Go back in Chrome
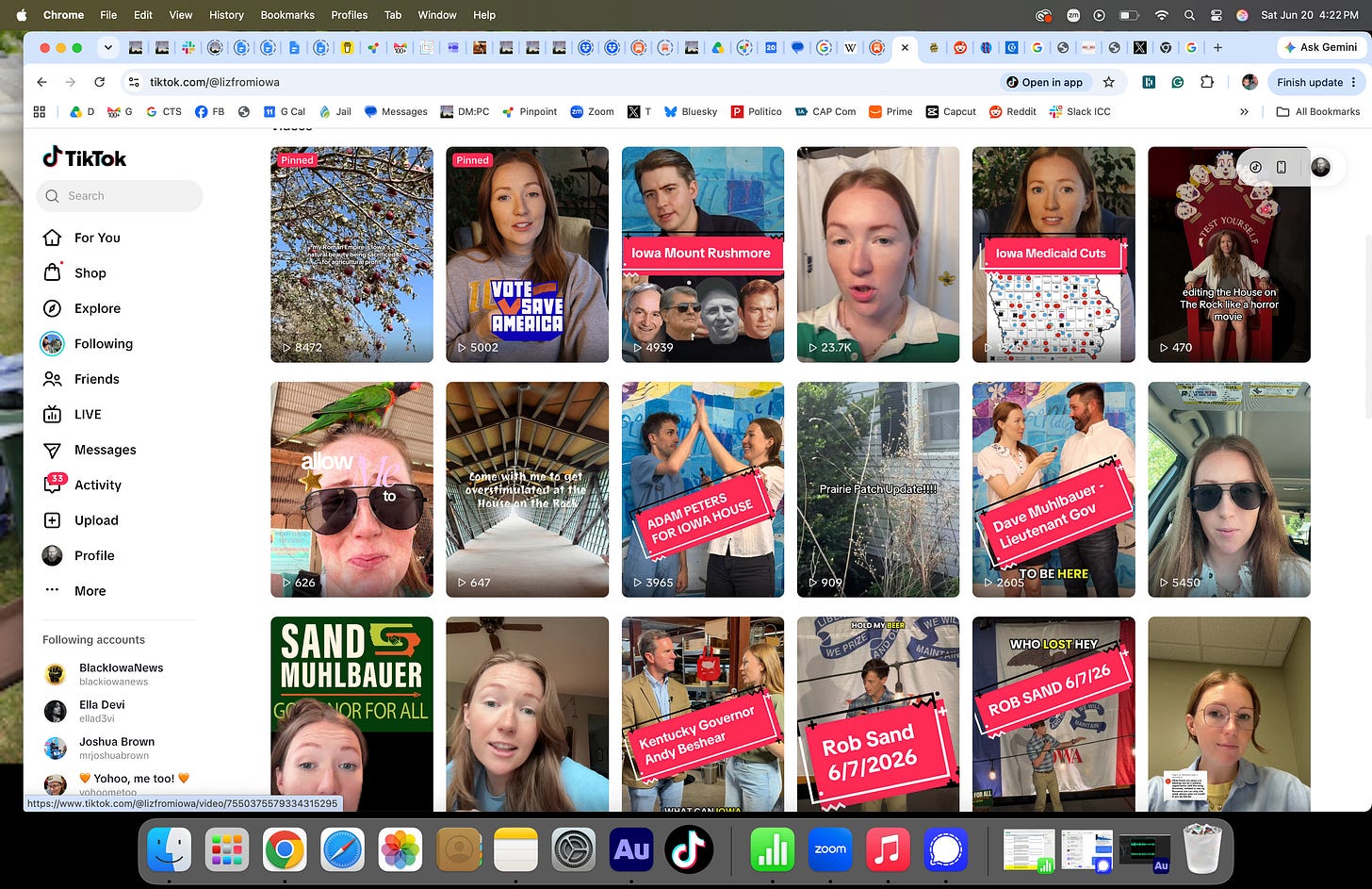Image resolution: width=1372 pixels, height=889 pixels. (x=41, y=82)
